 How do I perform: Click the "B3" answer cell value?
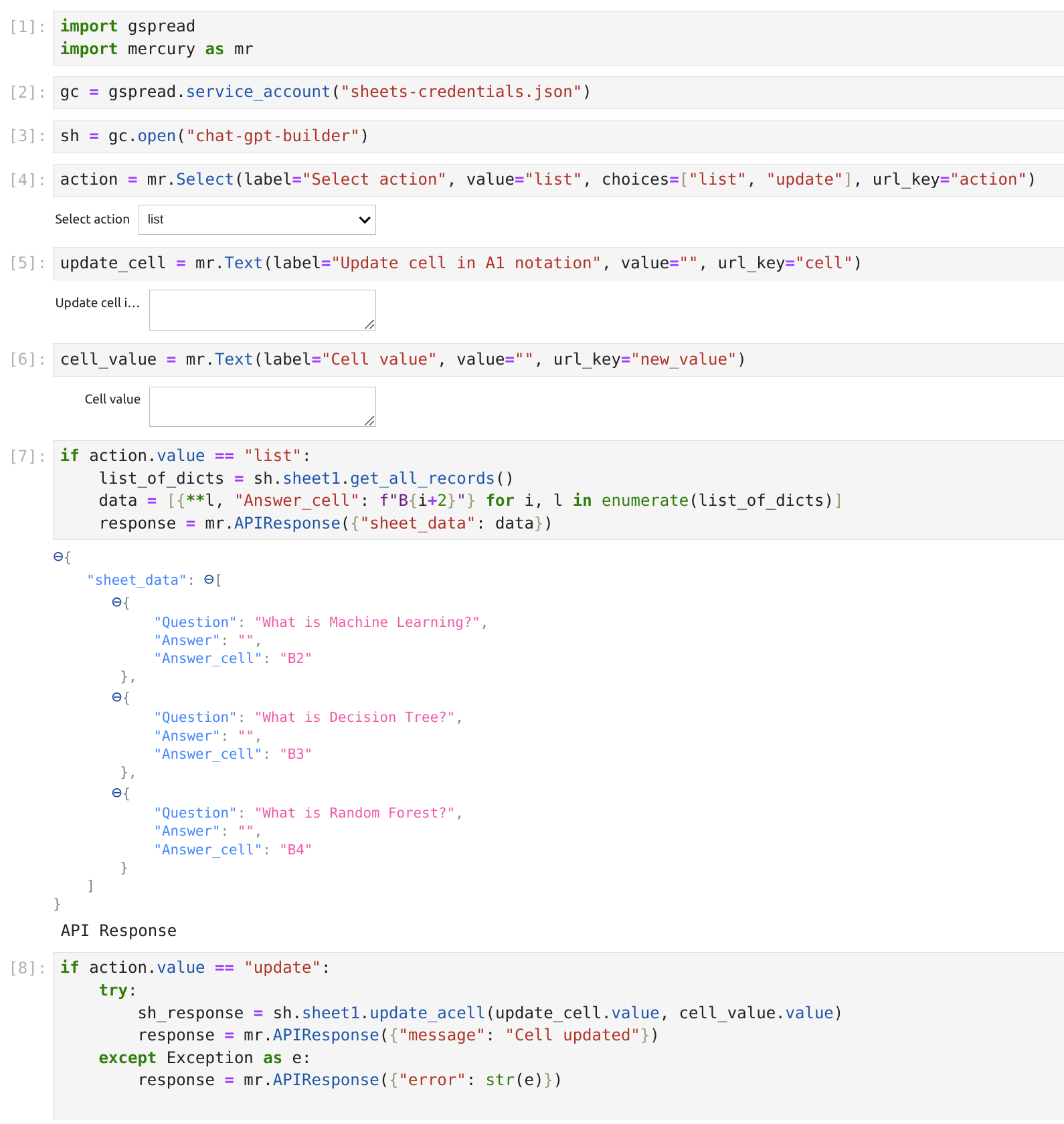296,754
